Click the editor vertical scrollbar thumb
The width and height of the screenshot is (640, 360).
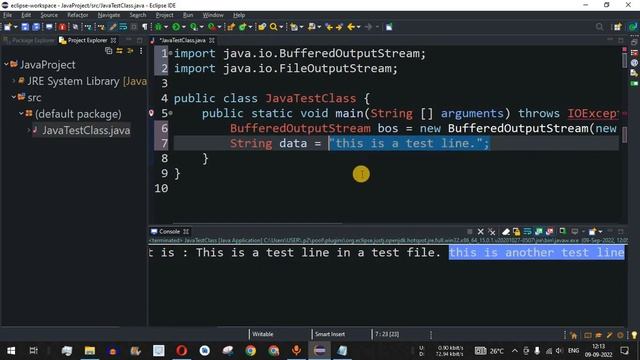click(x=624, y=60)
